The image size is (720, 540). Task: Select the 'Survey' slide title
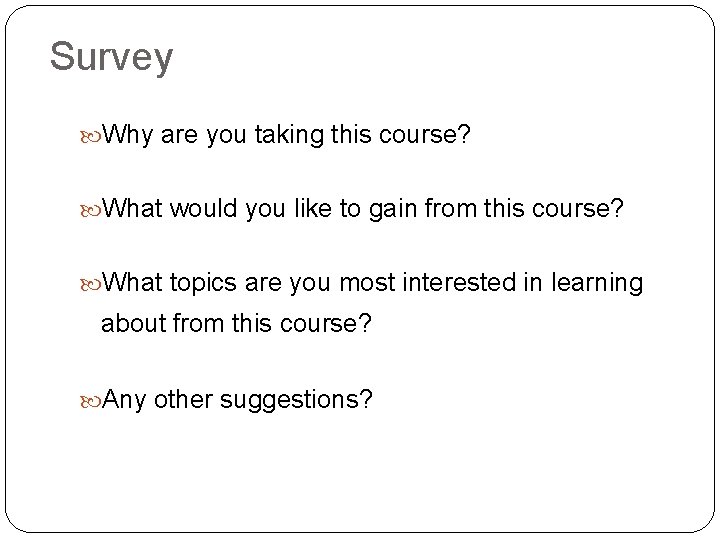pyautogui.click(x=111, y=57)
